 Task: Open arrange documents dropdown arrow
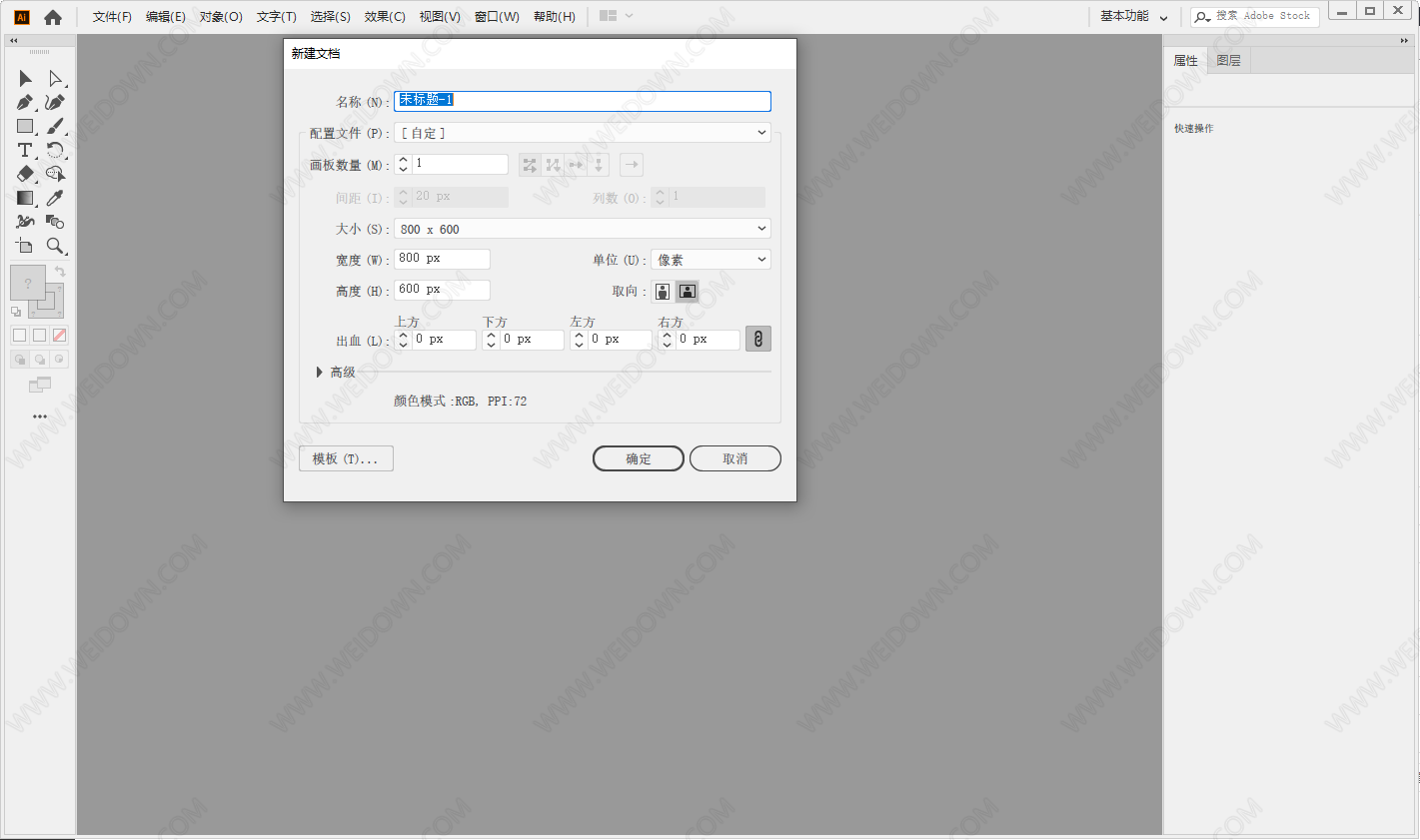pyautogui.click(x=629, y=16)
